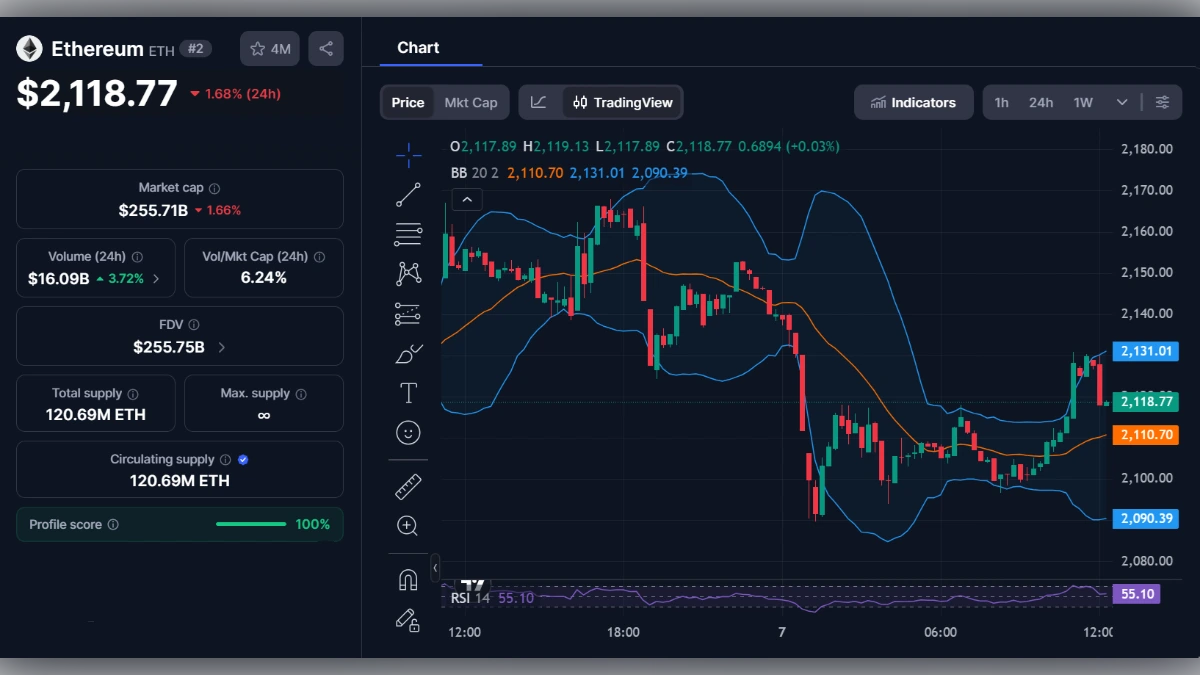Screen dimensions: 1200x675
Task: Select the crosshair cursor tool
Action: pyautogui.click(x=408, y=155)
